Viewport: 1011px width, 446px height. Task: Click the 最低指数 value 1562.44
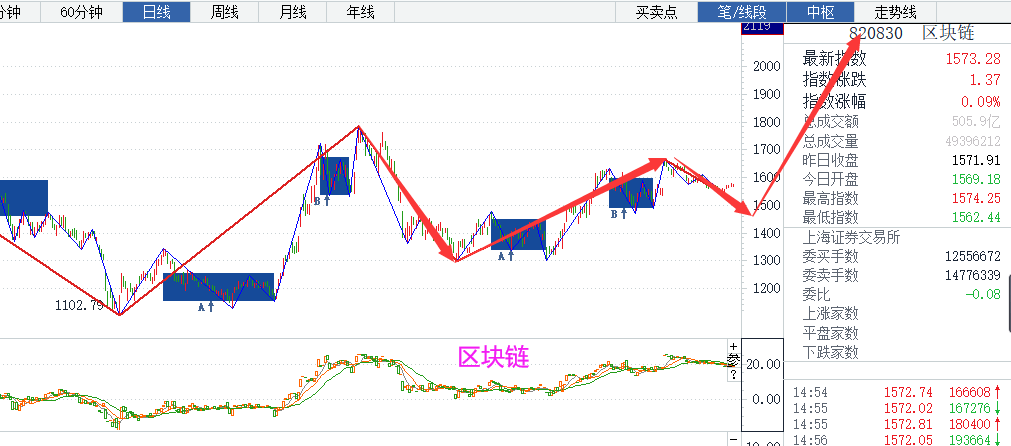click(x=976, y=217)
